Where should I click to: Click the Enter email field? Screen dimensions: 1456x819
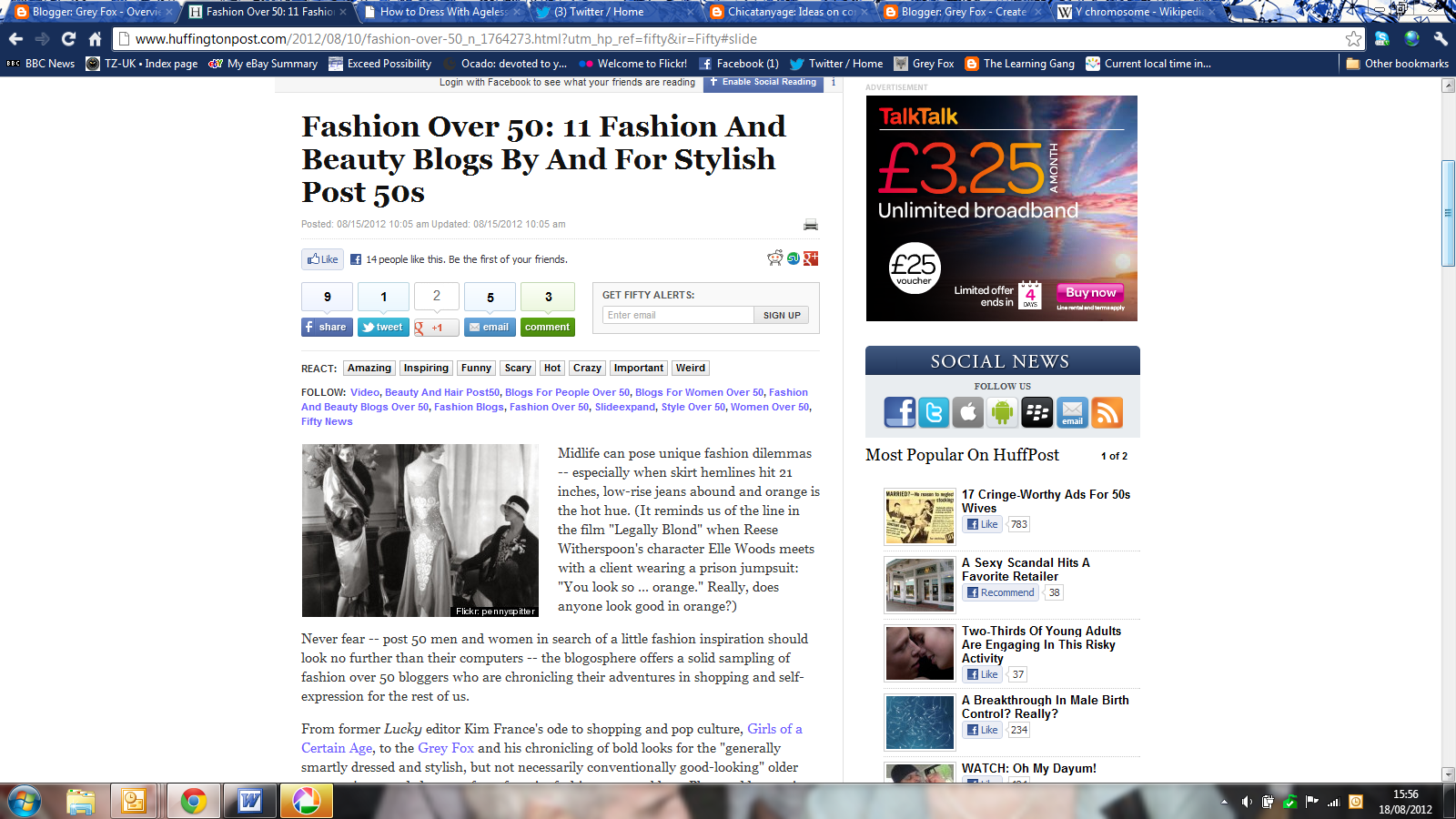coord(678,315)
